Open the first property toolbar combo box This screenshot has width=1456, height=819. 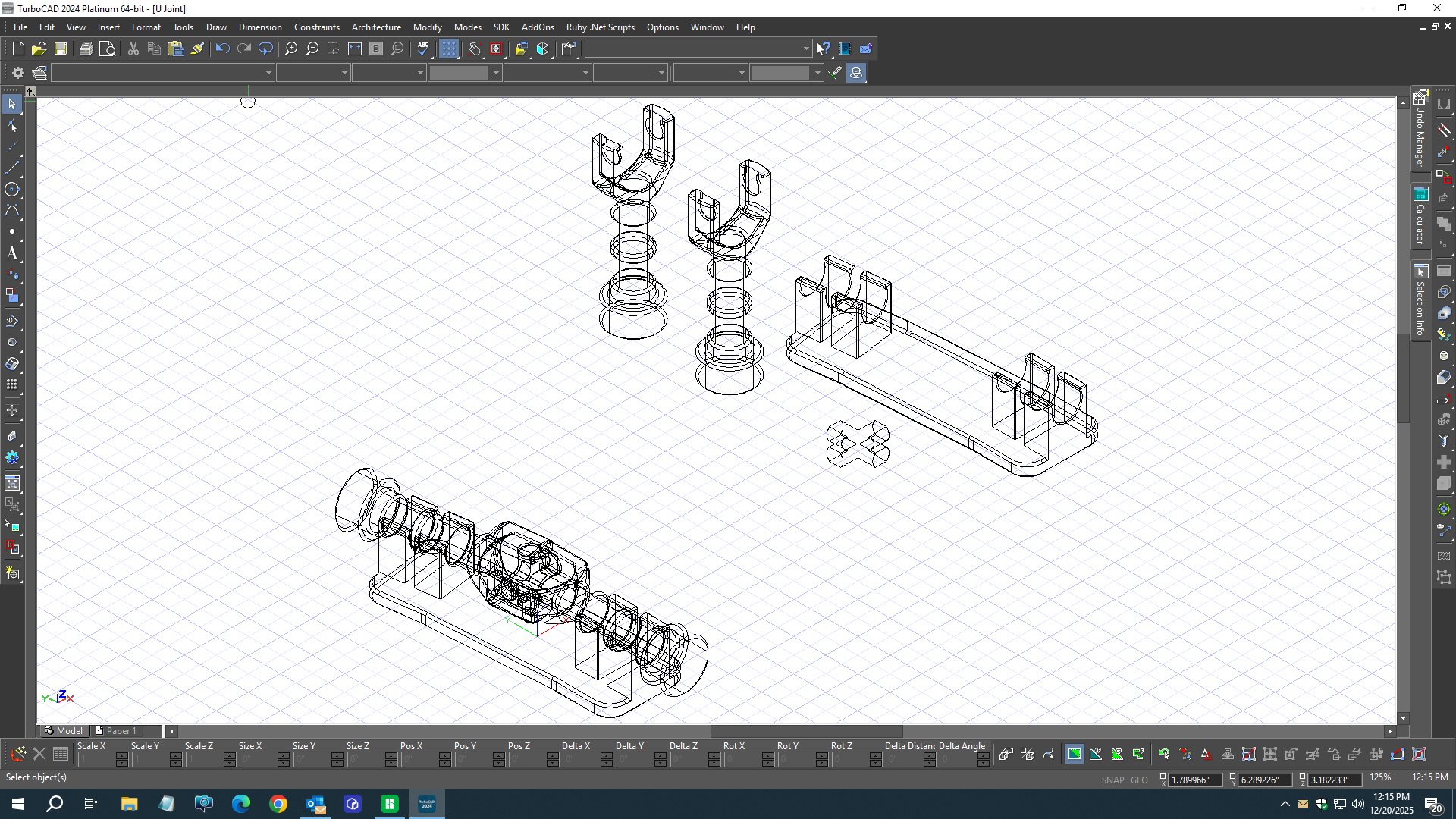click(162, 73)
